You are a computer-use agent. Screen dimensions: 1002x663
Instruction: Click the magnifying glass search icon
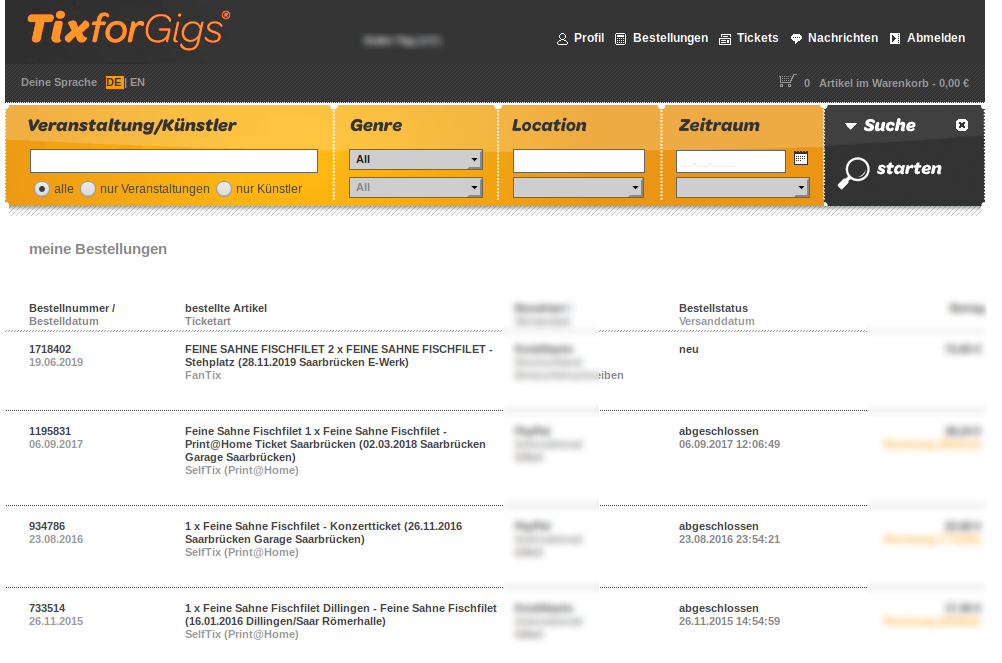(x=854, y=172)
